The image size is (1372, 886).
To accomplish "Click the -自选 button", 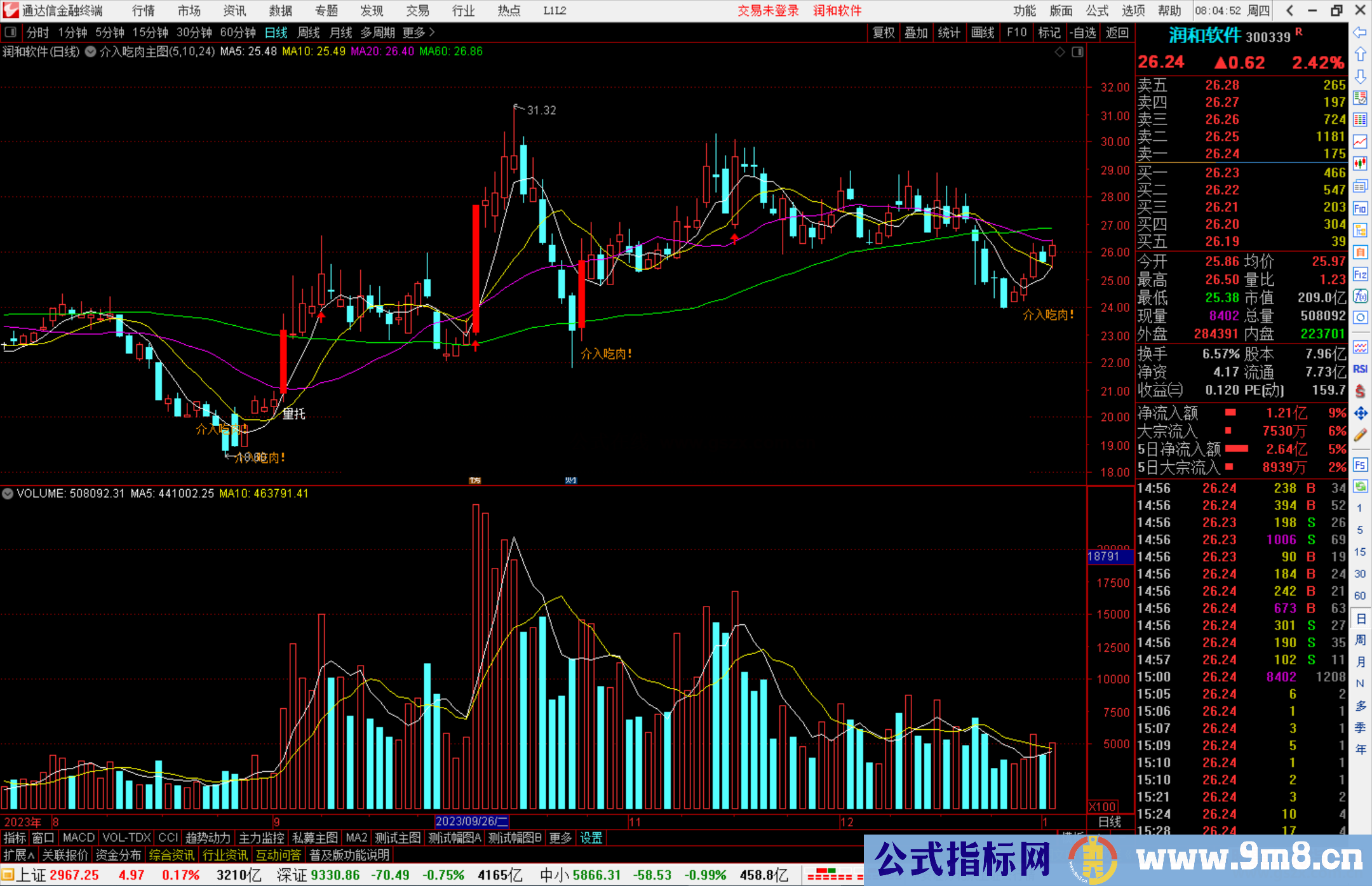I will coord(1082,32).
